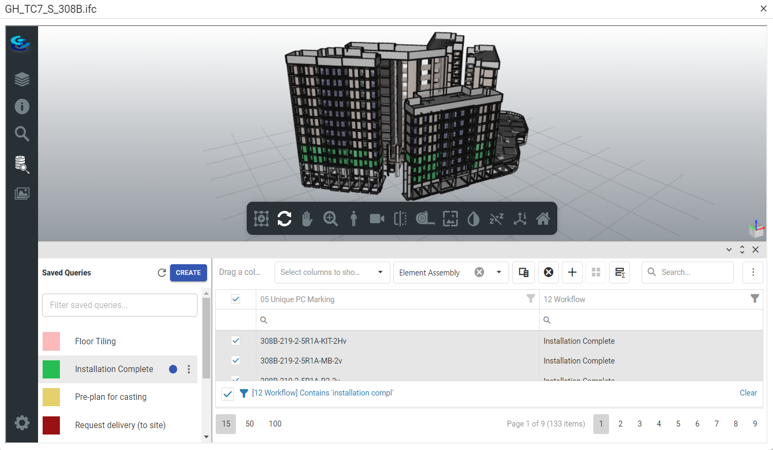Open filter on 12 Workflow column

pyautogui.click(x=754, y=299)
